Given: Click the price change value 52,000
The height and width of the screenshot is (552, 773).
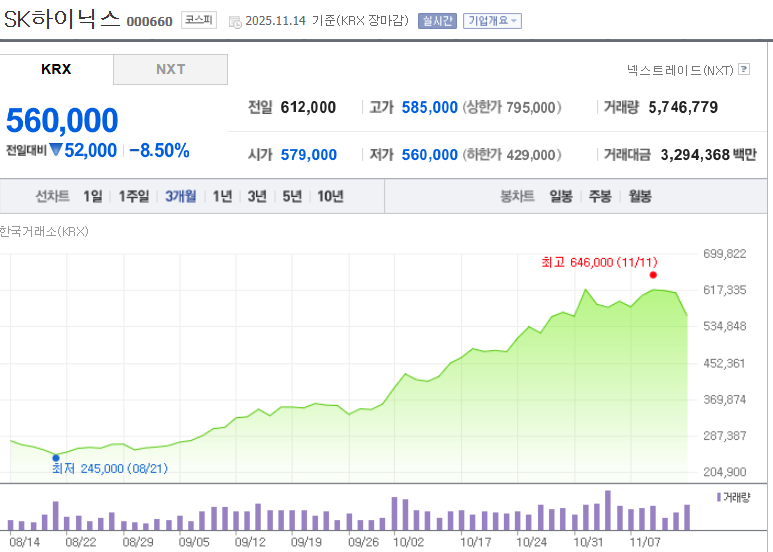Looking at the screenshot, I should [90, 151].
